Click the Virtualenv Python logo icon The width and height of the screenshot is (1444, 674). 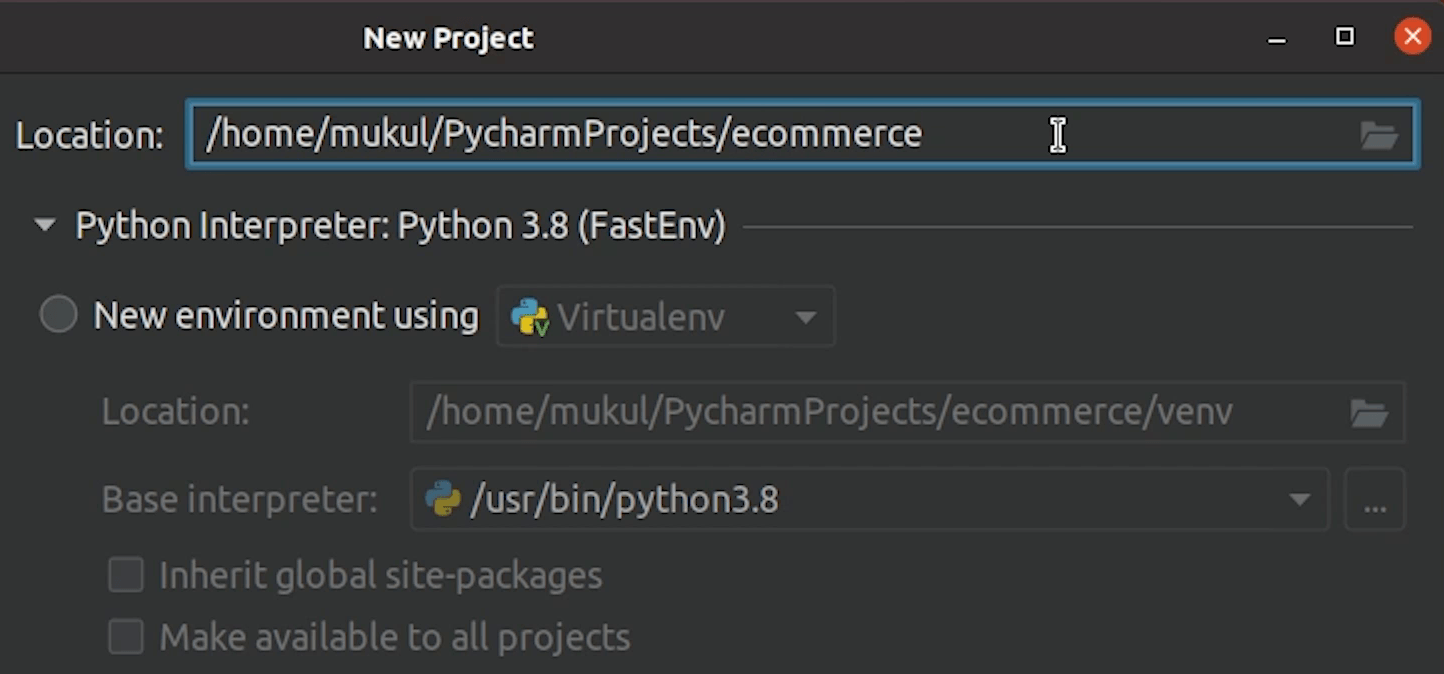[x=528, y=317]
